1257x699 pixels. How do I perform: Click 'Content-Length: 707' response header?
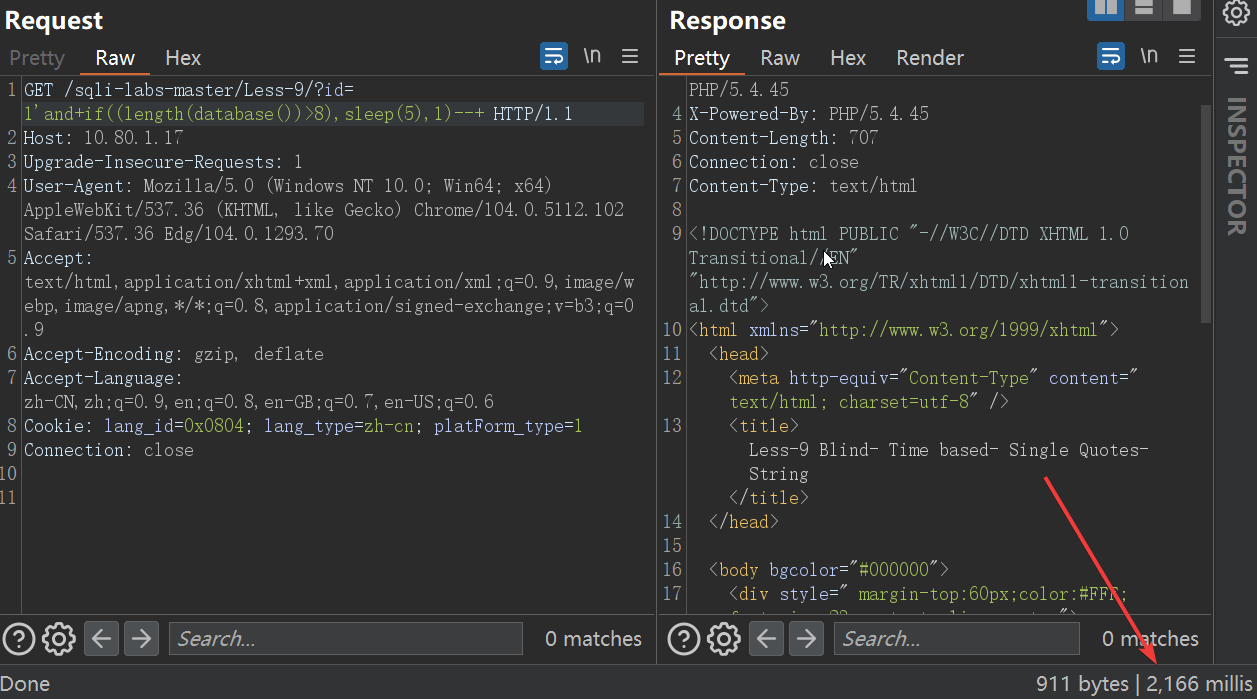(784, 138)
